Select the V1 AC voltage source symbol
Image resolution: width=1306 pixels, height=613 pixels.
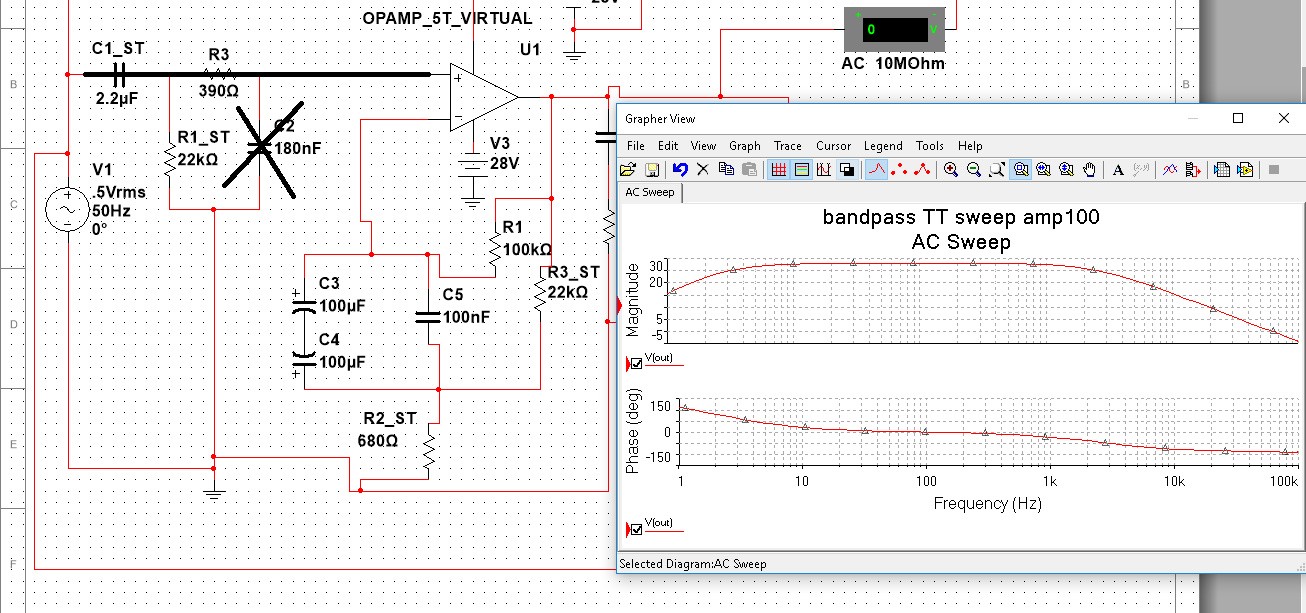coord(67,211)
